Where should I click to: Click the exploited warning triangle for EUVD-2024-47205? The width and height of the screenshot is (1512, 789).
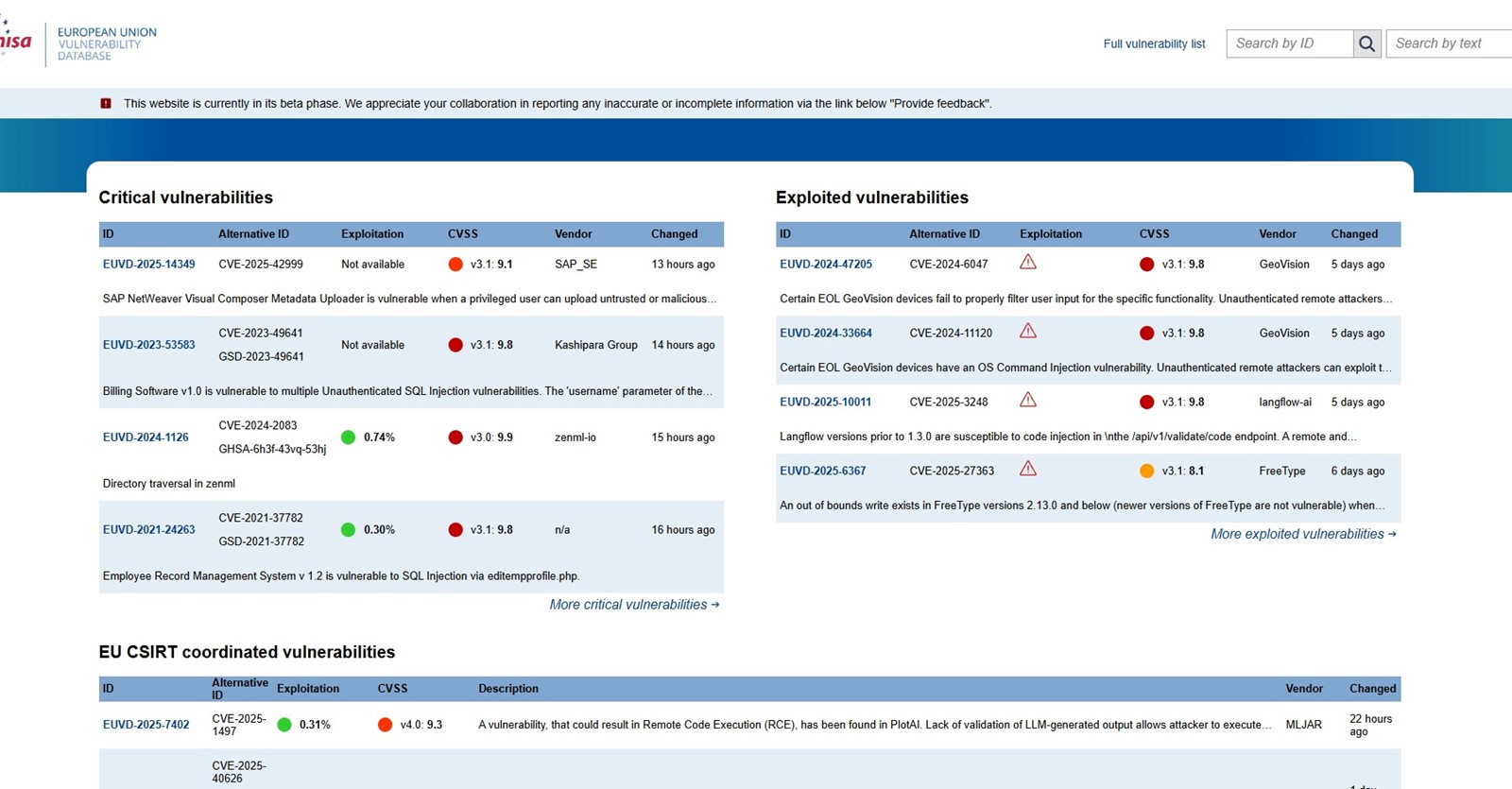tap(1028, 262)
